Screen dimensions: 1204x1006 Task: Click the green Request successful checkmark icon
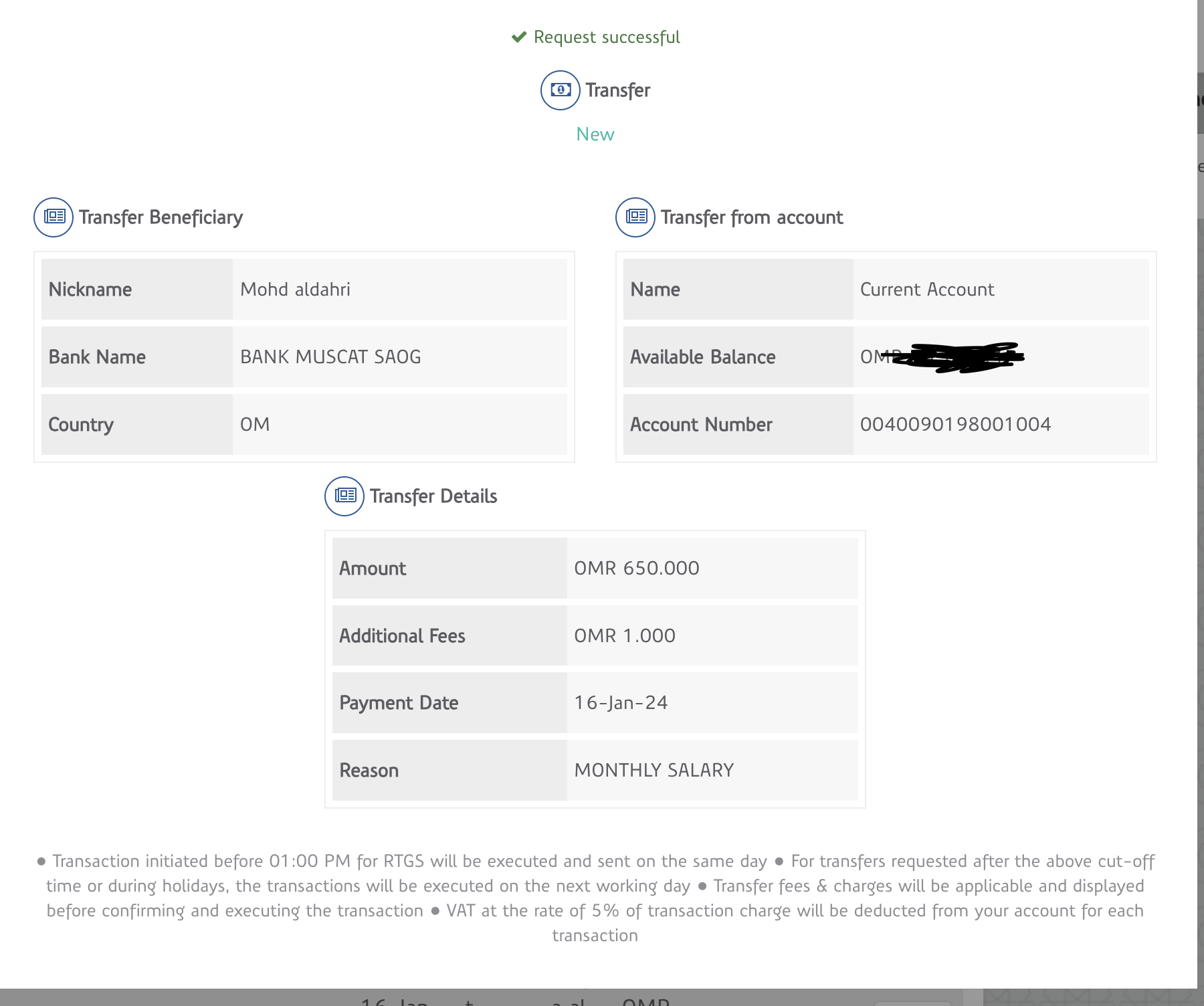(x=518, y=37)
